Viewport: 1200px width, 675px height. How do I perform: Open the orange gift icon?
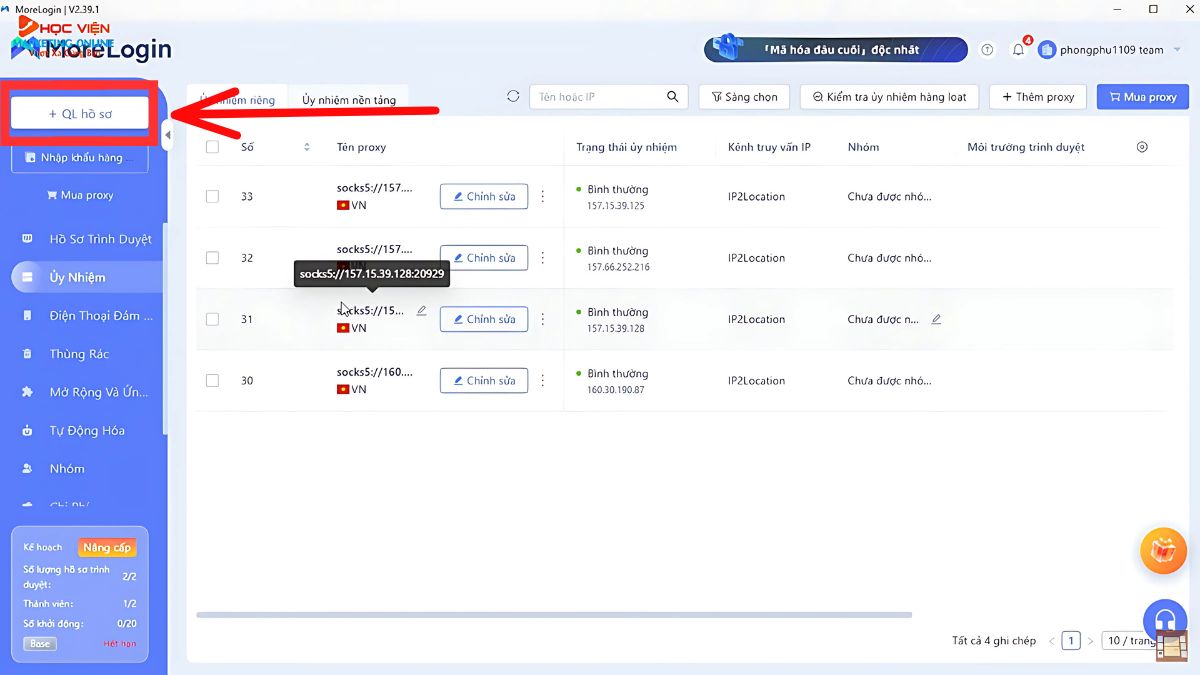[x=1164, y=550]
